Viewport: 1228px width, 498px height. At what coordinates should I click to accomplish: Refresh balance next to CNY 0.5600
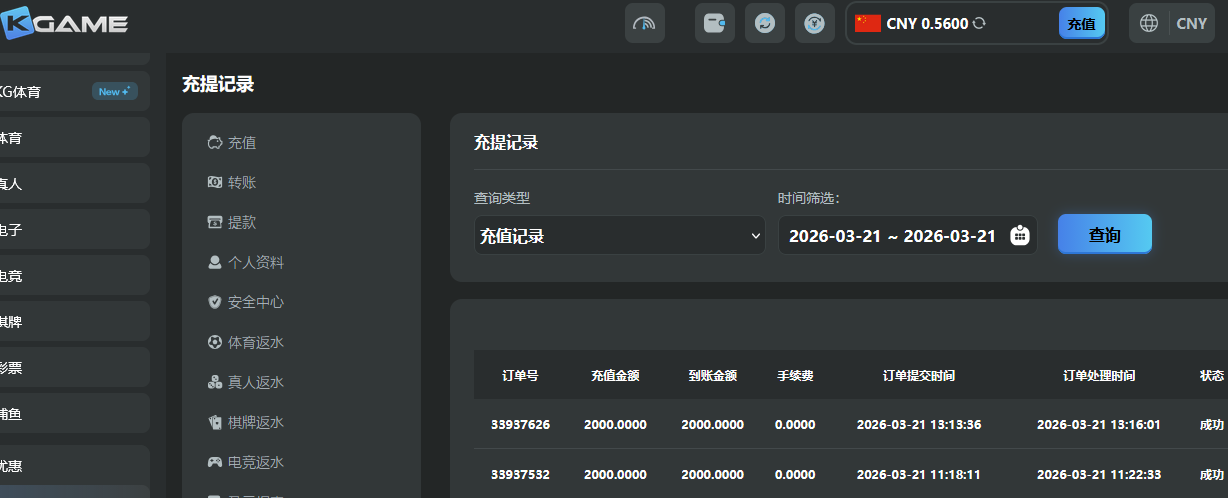(979, 23)
